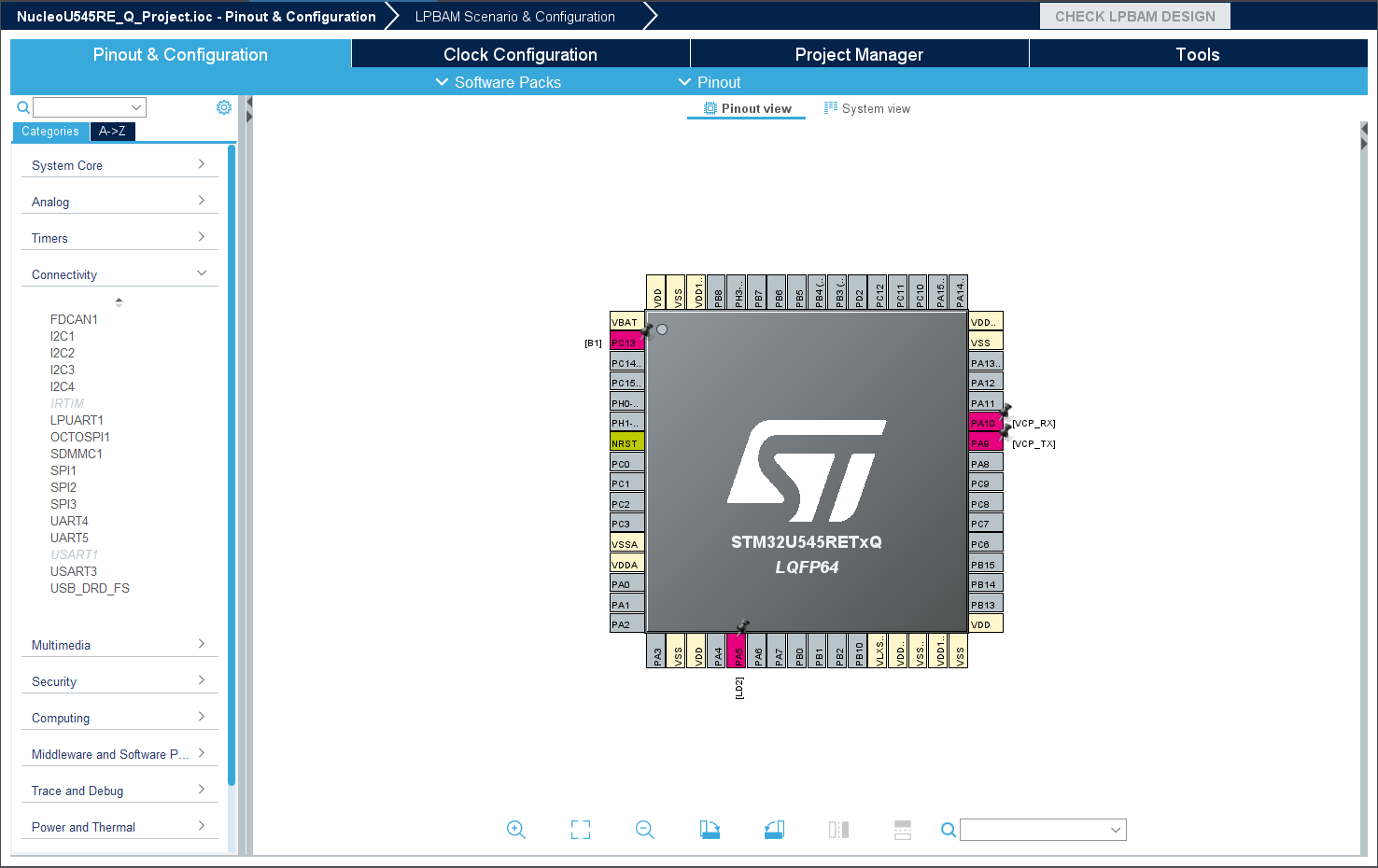Open the pin search dropdown at the bottom right
This screenshot has height=868, width=1378.
point(1116,830)
